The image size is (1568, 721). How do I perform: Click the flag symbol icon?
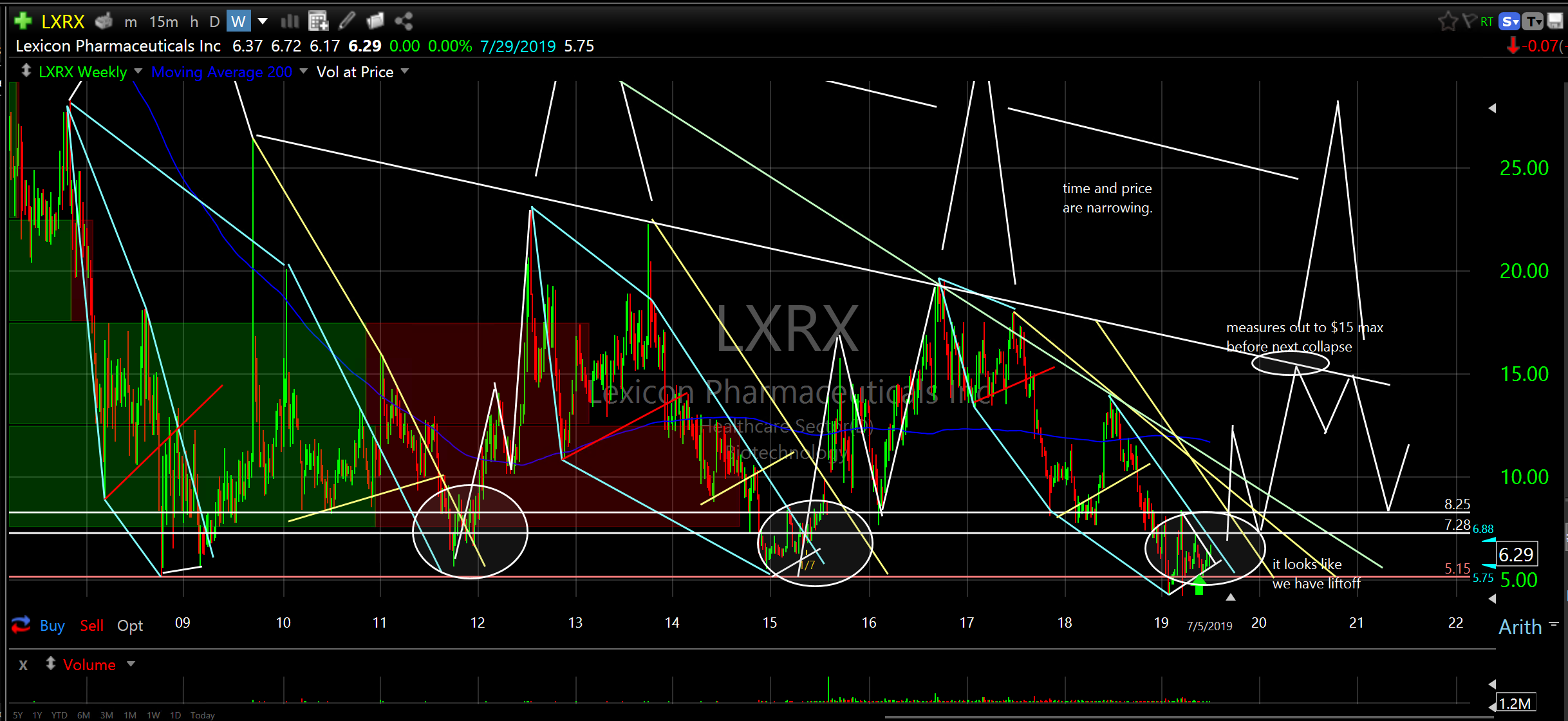point(1469,21)
